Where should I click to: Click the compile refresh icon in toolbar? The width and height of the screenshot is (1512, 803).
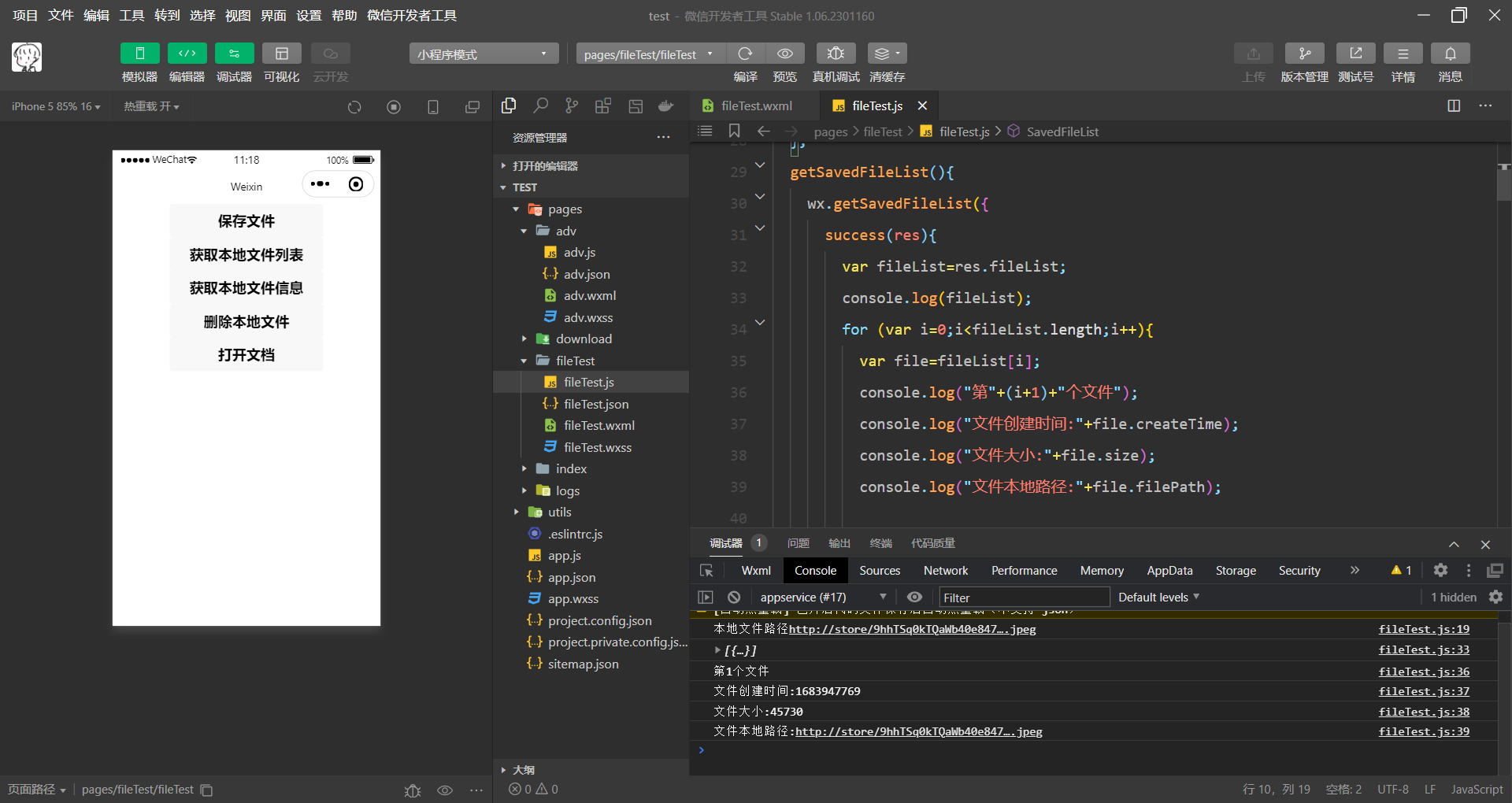[x=745, y=54]
